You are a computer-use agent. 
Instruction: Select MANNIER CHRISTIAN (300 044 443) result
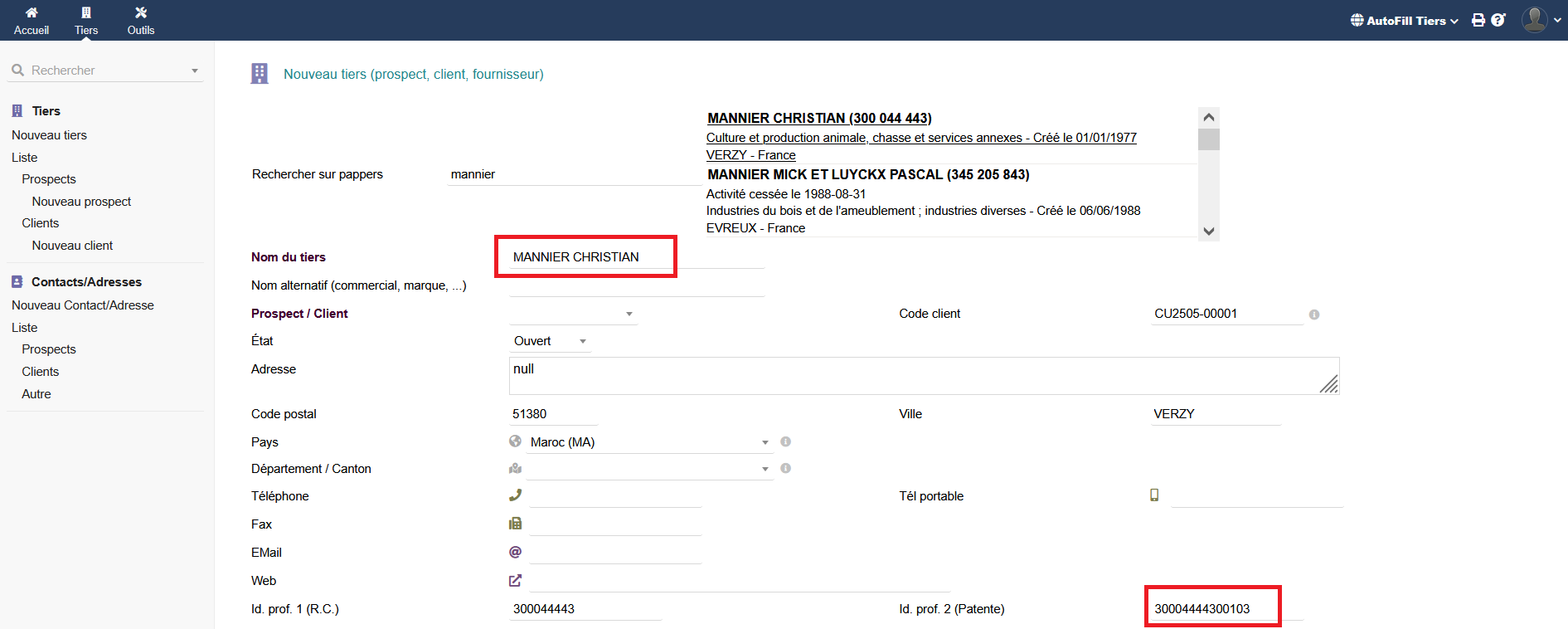coord(819,118)
